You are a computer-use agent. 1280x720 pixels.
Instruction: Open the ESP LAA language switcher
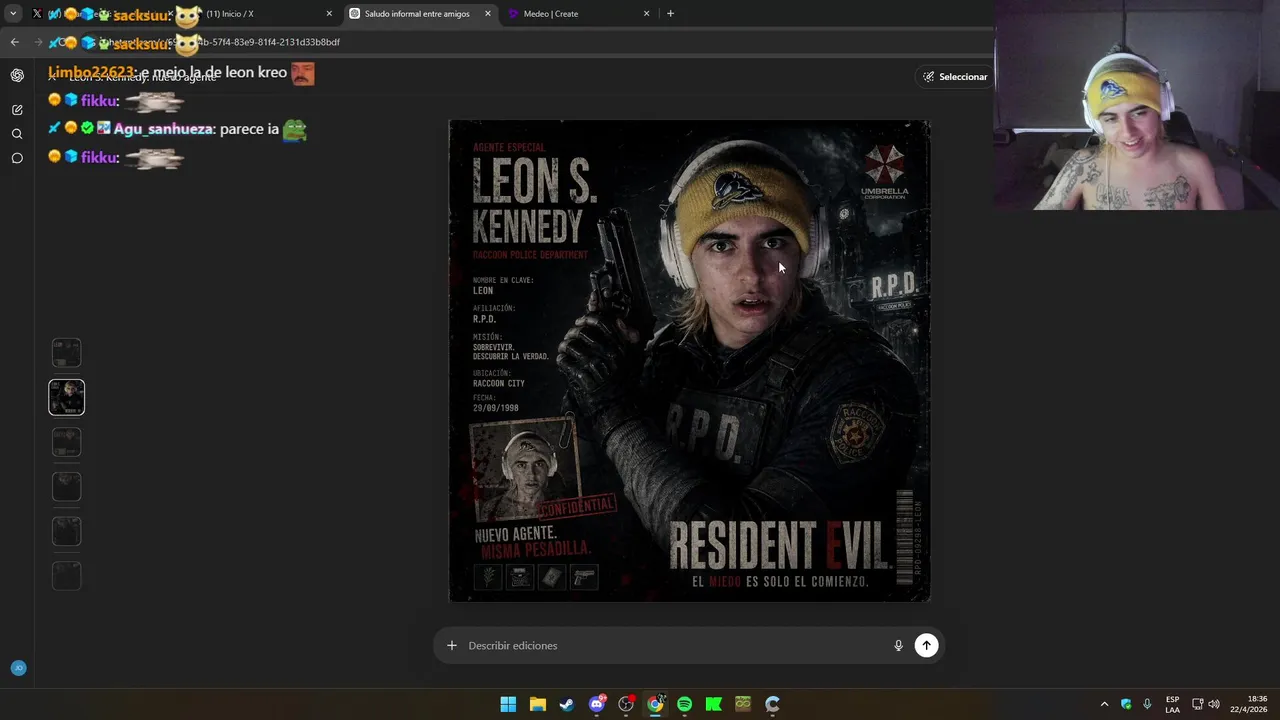click(x=1172, y=704)
